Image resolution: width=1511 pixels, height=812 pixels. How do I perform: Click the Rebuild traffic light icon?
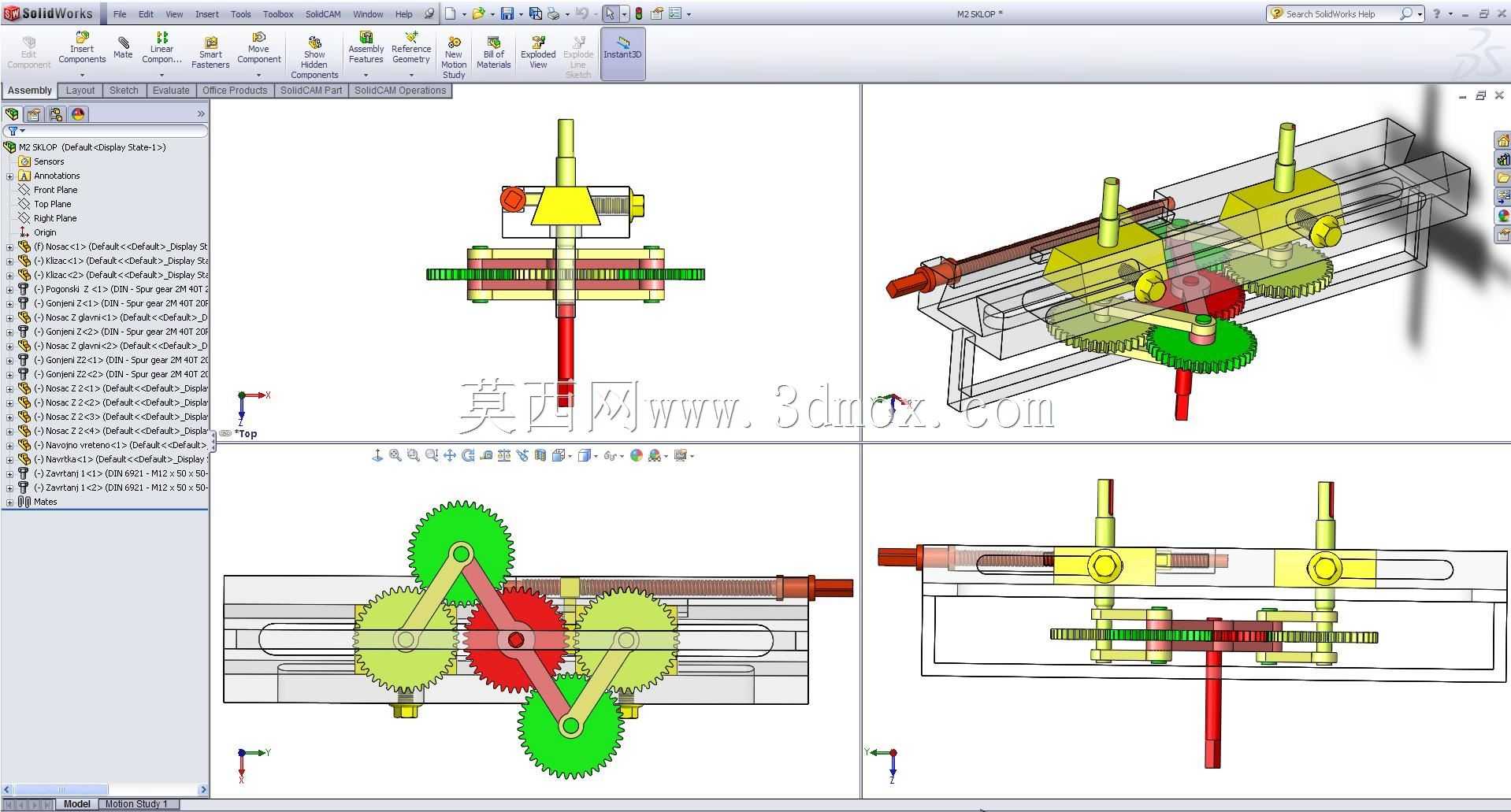[x=639, y=13]
